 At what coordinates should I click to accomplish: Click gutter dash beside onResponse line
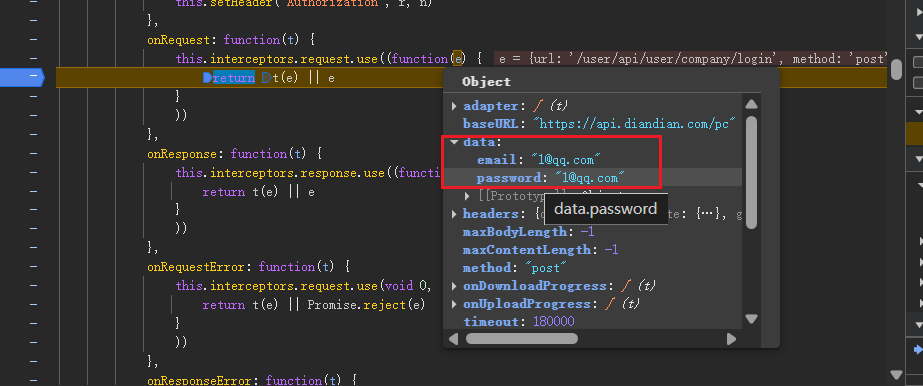click(x=33, y=154)
